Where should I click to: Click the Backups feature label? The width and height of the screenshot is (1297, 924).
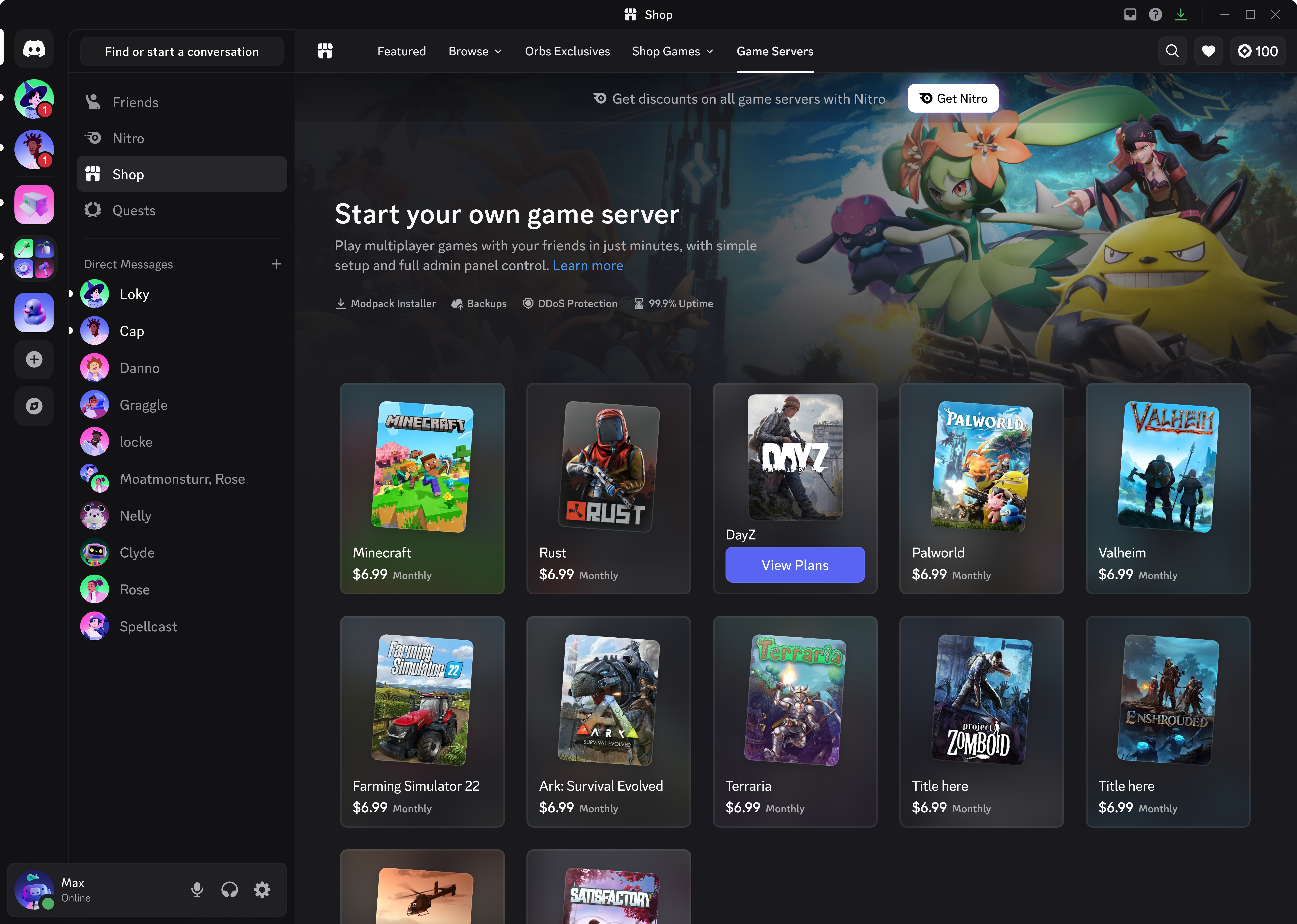(x=479, y=304)
